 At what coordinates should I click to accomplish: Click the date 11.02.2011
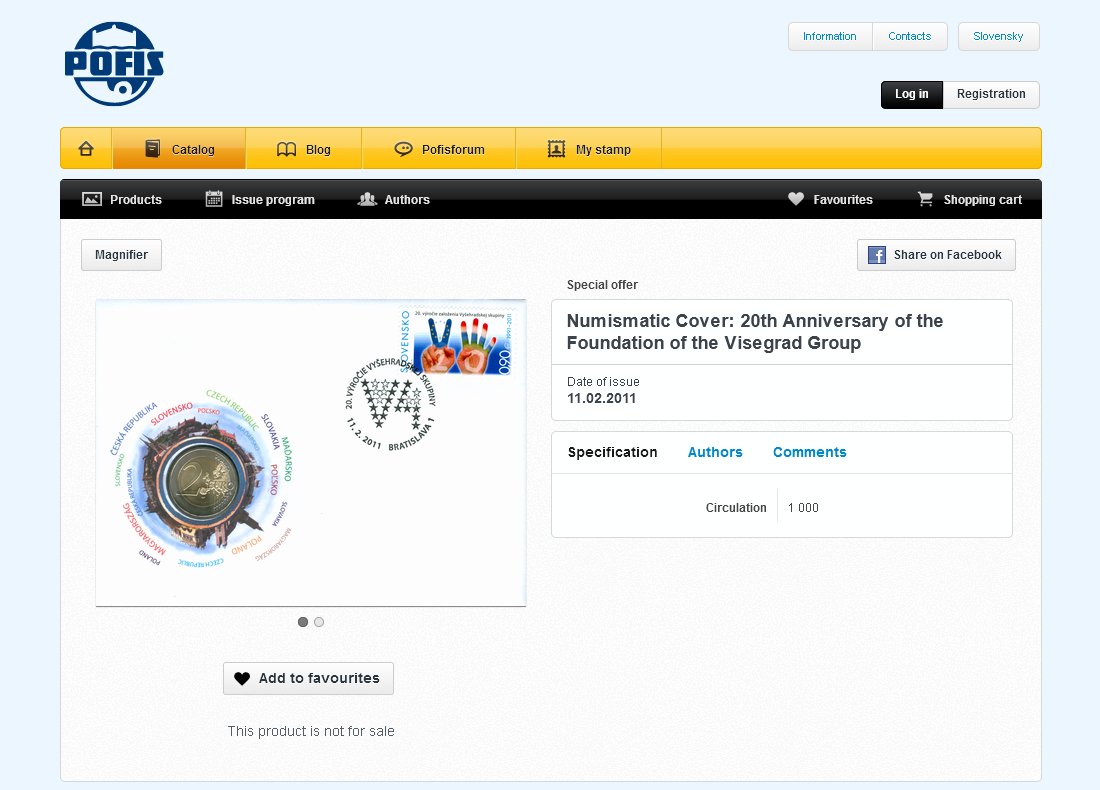tap(601, 399)
